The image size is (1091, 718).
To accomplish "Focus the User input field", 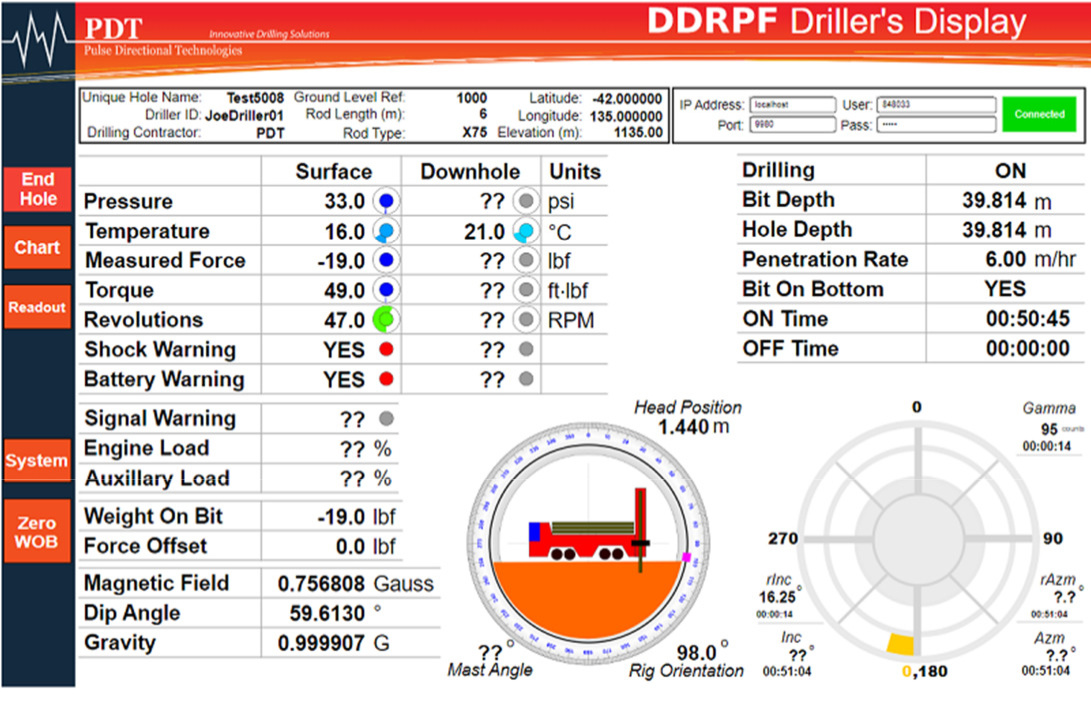I will pyautogui.click(x=936, y=104).
